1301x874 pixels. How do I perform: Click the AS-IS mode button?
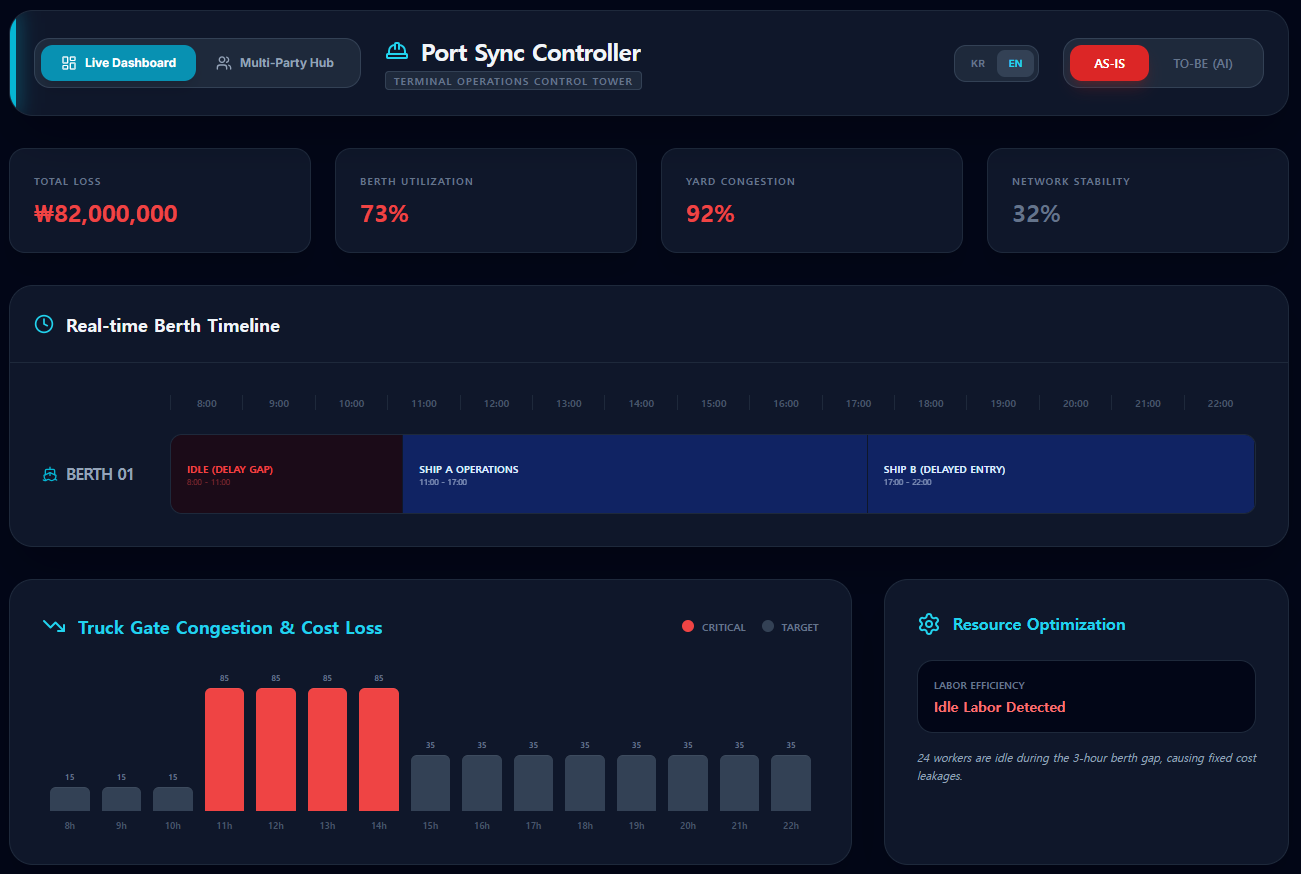tap(1109, 62)
